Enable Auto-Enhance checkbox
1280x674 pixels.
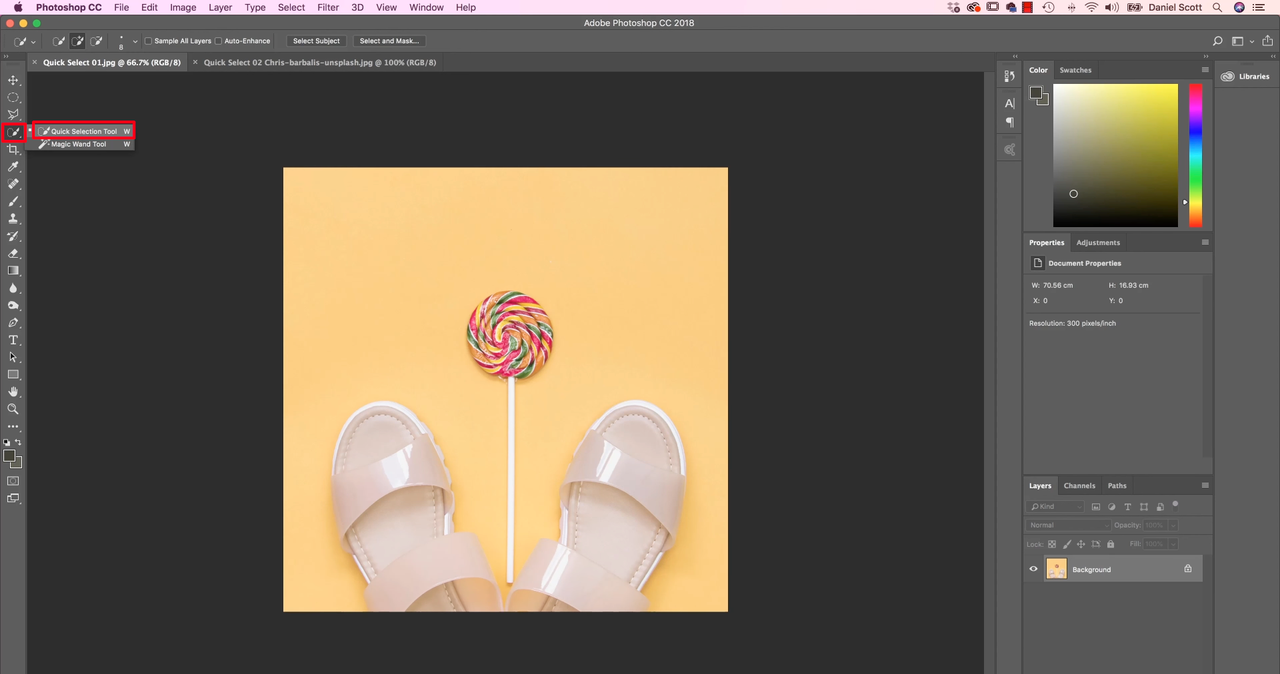click(218, 41)
